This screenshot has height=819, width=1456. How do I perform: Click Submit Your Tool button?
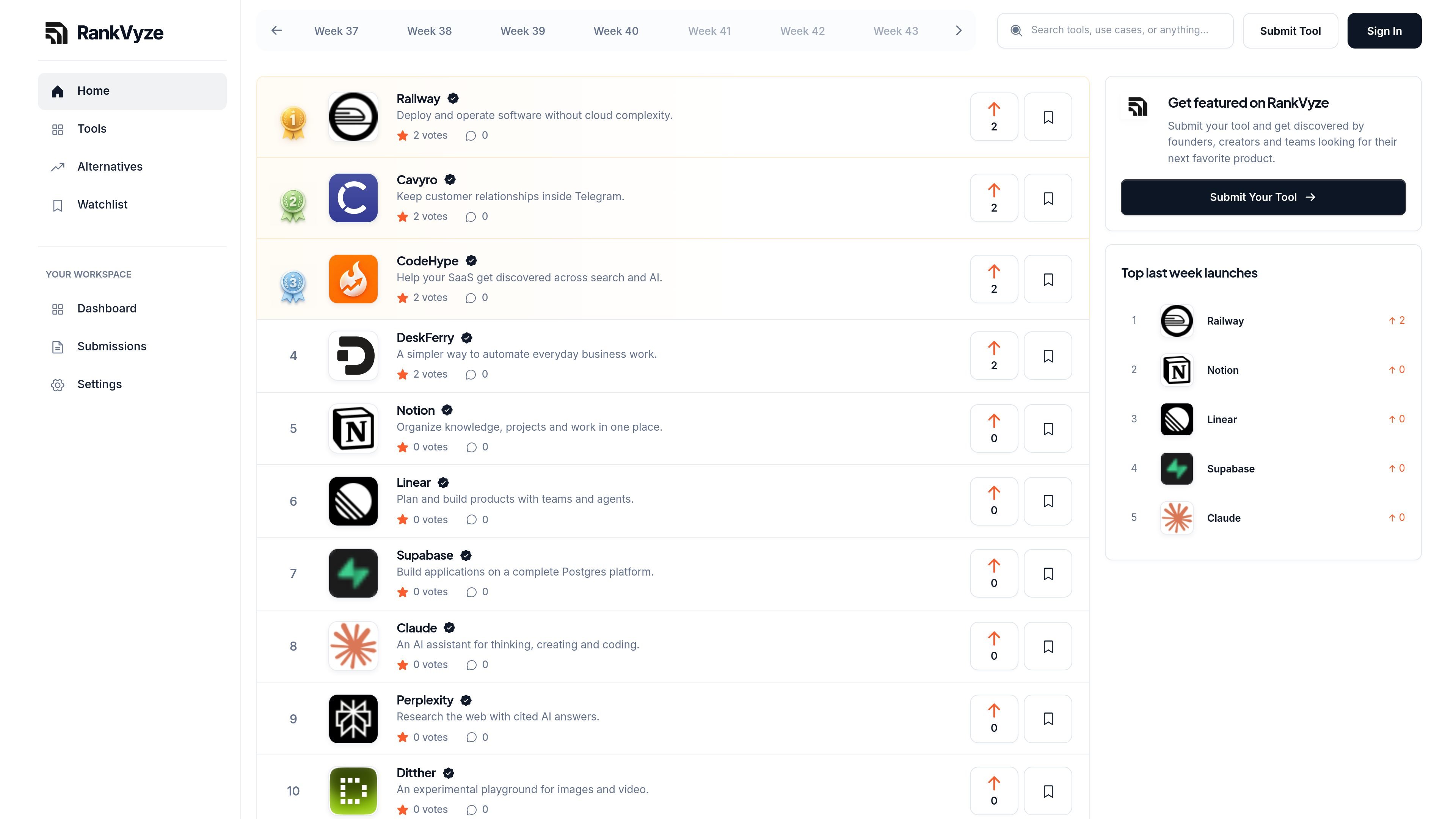1263,197
